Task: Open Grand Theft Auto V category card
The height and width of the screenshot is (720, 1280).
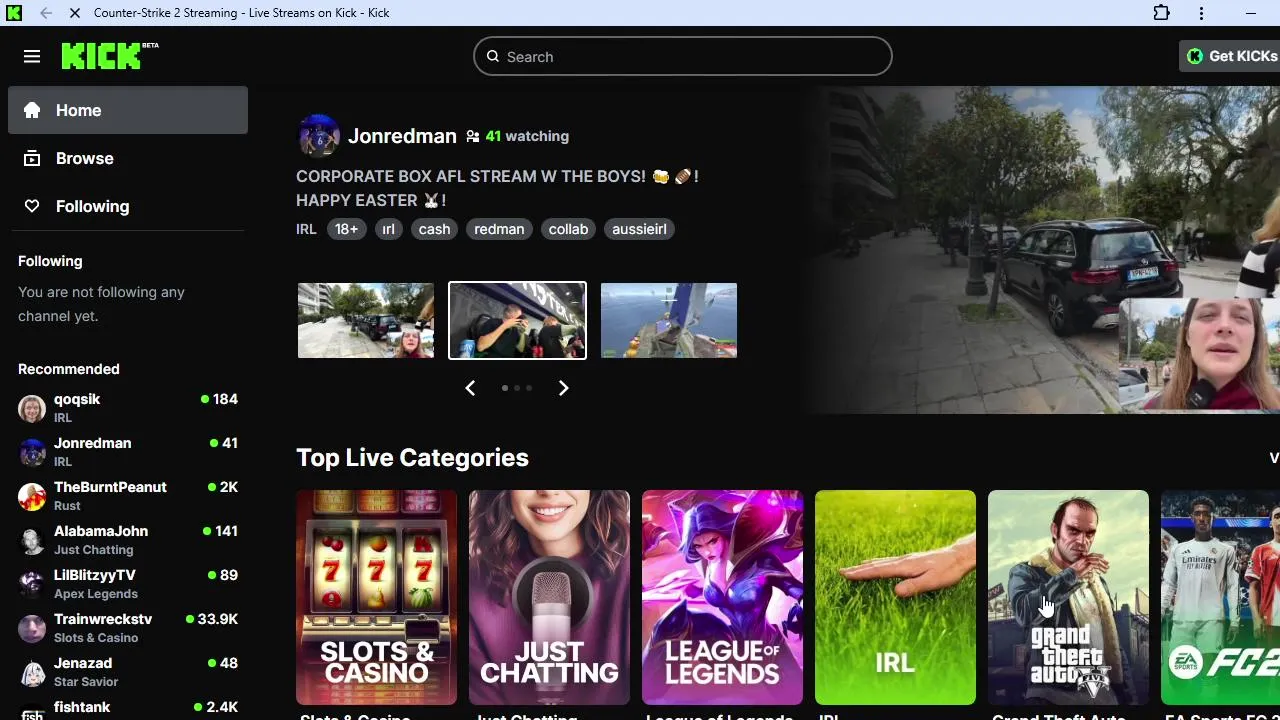Action: pyautogui.click(x=1068, y=597)
